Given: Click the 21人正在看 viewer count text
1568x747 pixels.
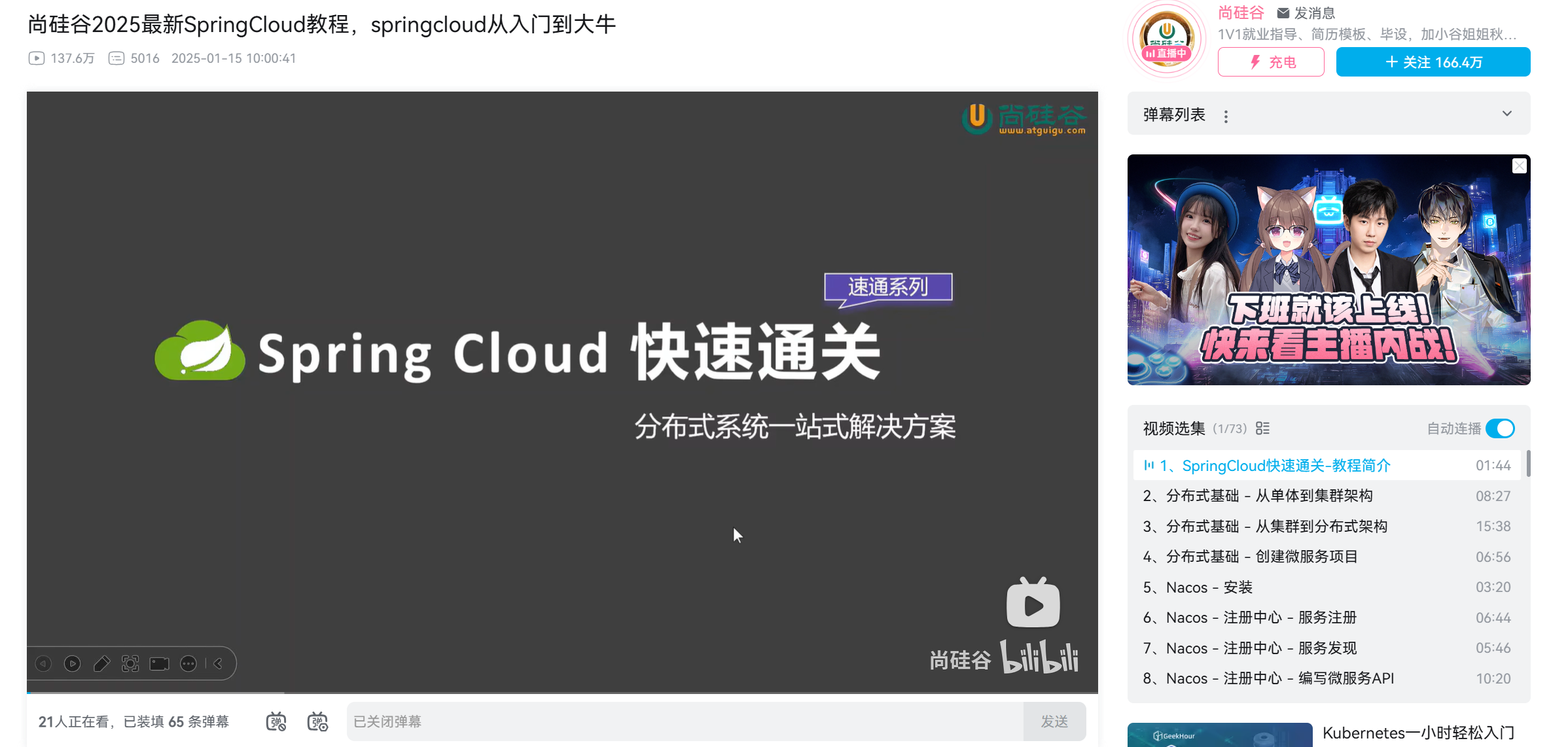Looking at the screenshot, I should click(73, 721).
